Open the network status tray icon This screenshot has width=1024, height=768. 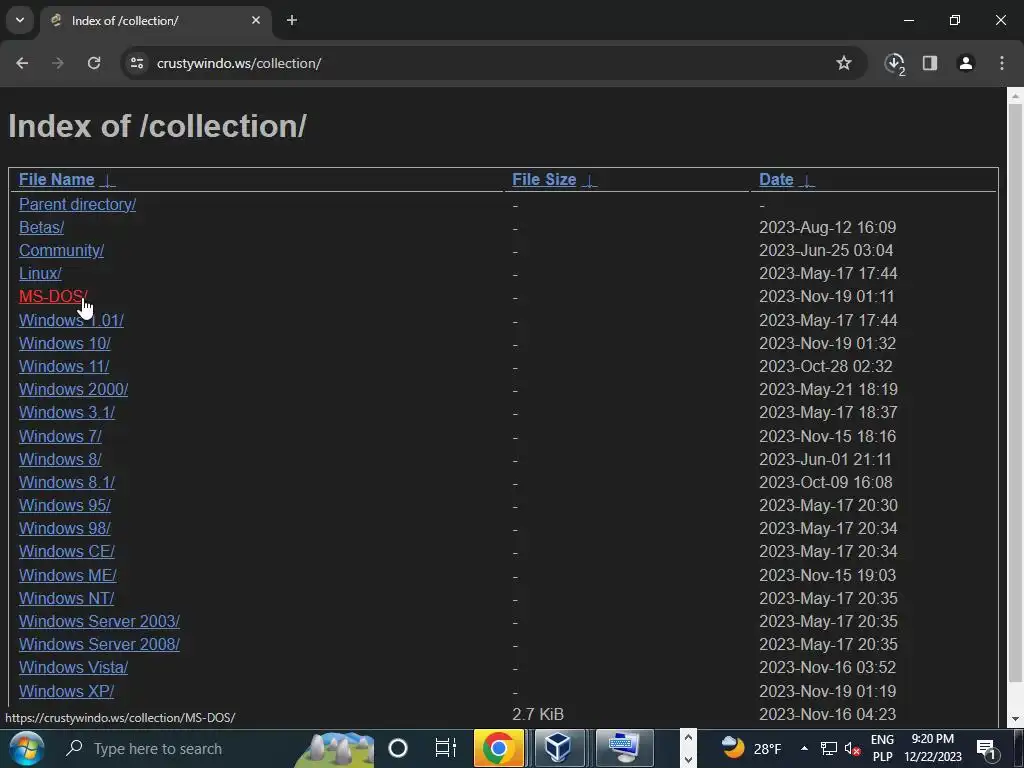point(829,748)
